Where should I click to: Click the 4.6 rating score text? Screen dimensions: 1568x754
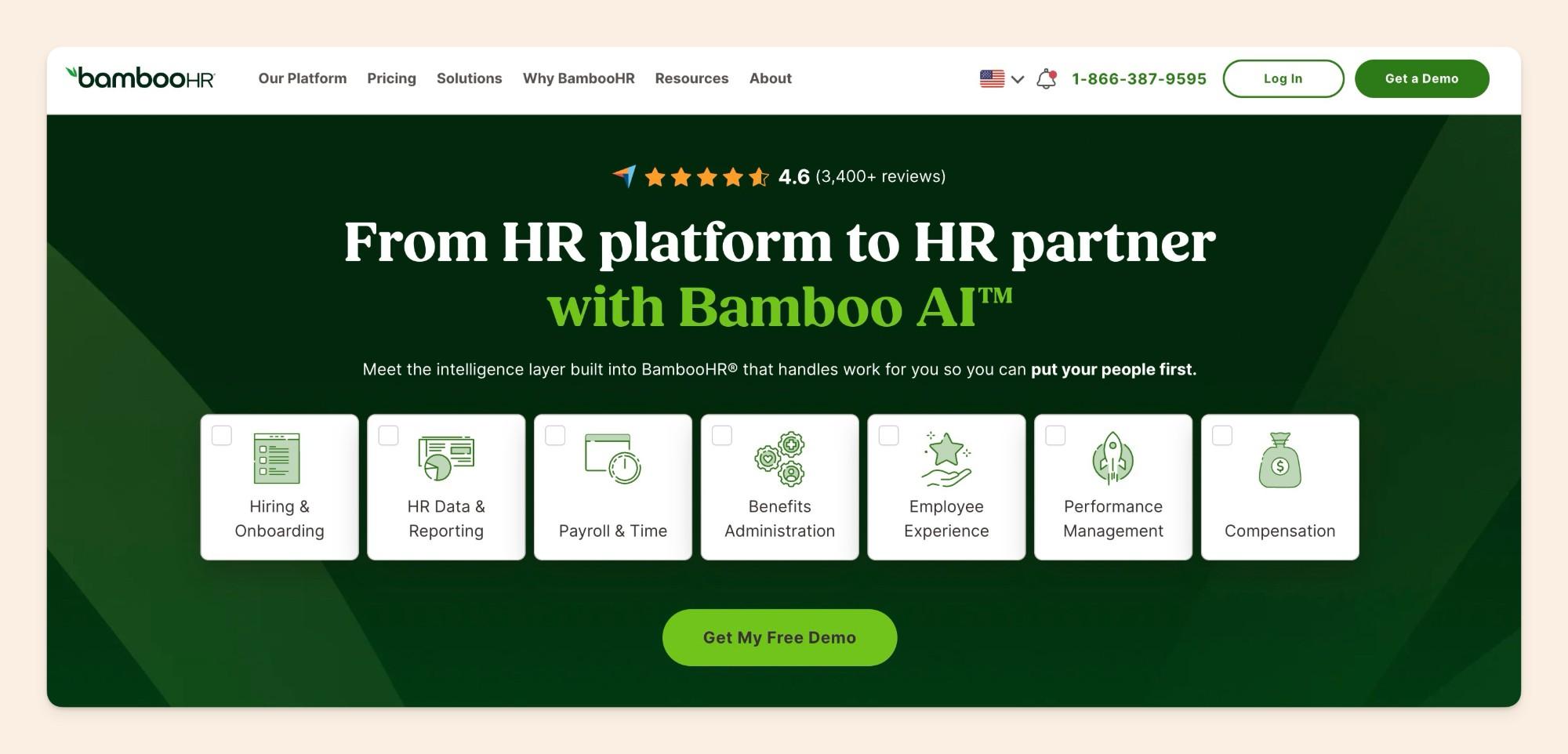793,177
